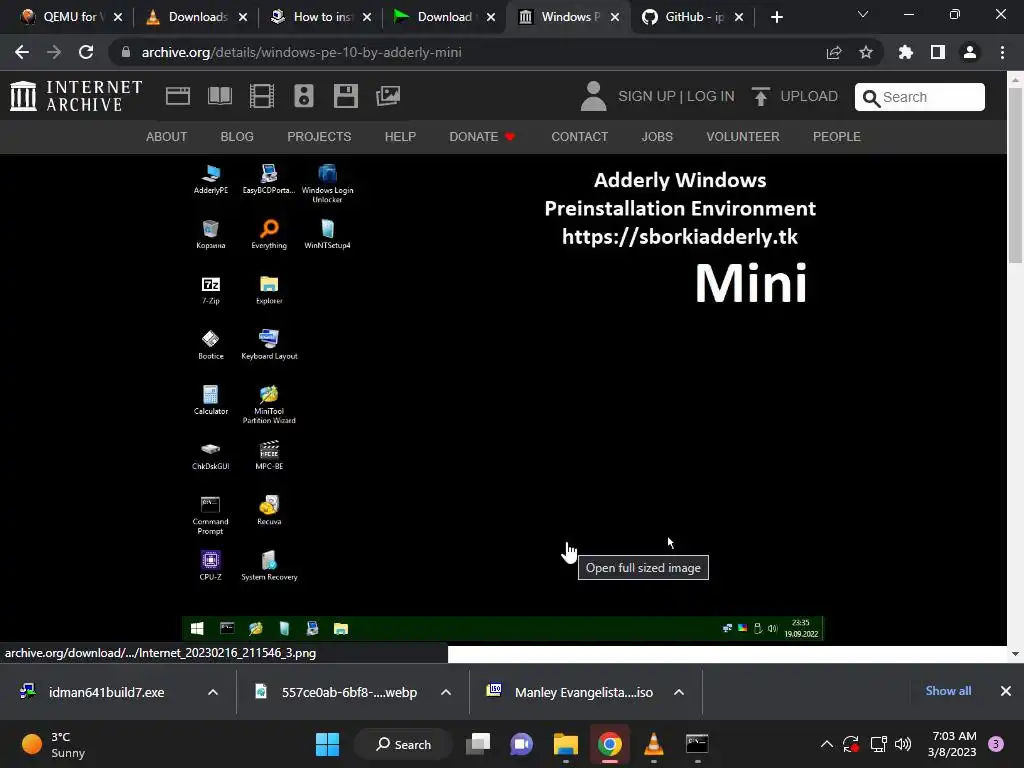Click the magnifier icon in Archive search

(x=871, y=98)
